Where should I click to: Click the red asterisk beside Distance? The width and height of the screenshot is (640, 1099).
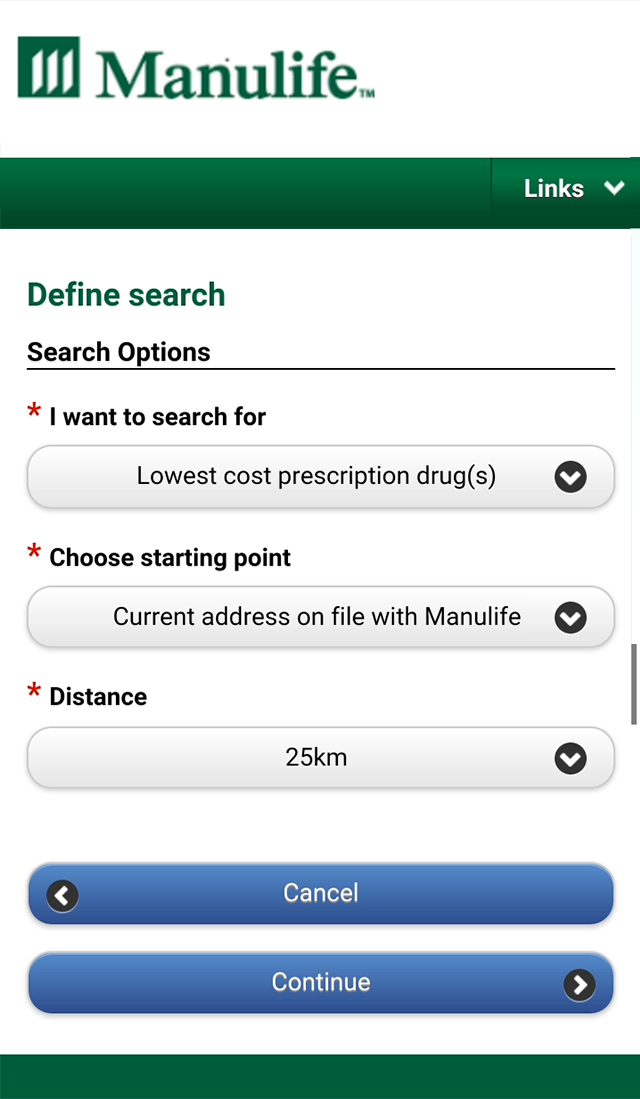(x=33, y=691)
